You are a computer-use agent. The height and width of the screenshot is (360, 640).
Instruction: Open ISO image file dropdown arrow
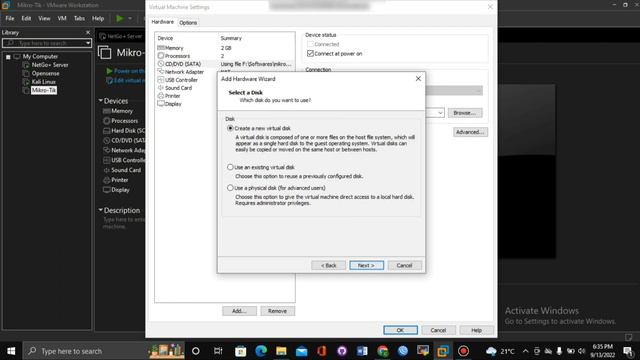coord(440,113)
